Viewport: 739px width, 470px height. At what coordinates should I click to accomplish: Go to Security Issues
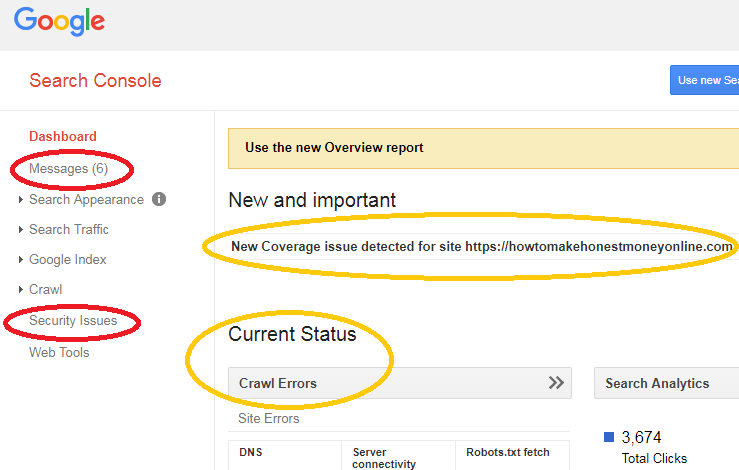tap(73, 321)
